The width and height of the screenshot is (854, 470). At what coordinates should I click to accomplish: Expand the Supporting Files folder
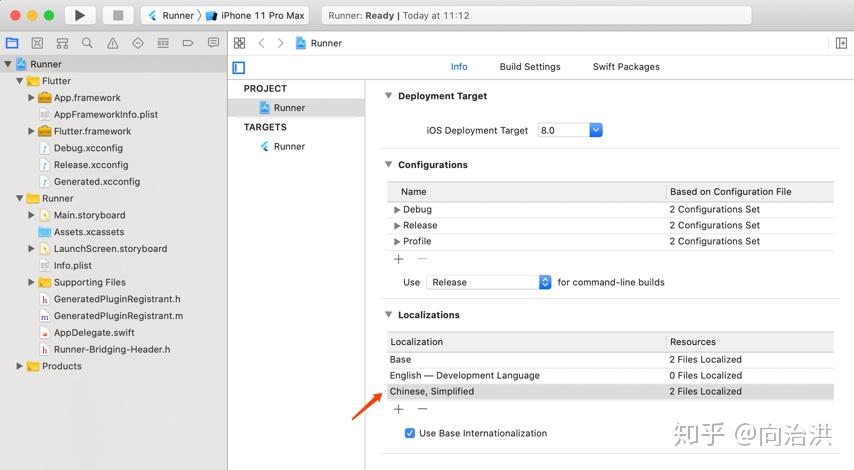click(x=31, y=282)
